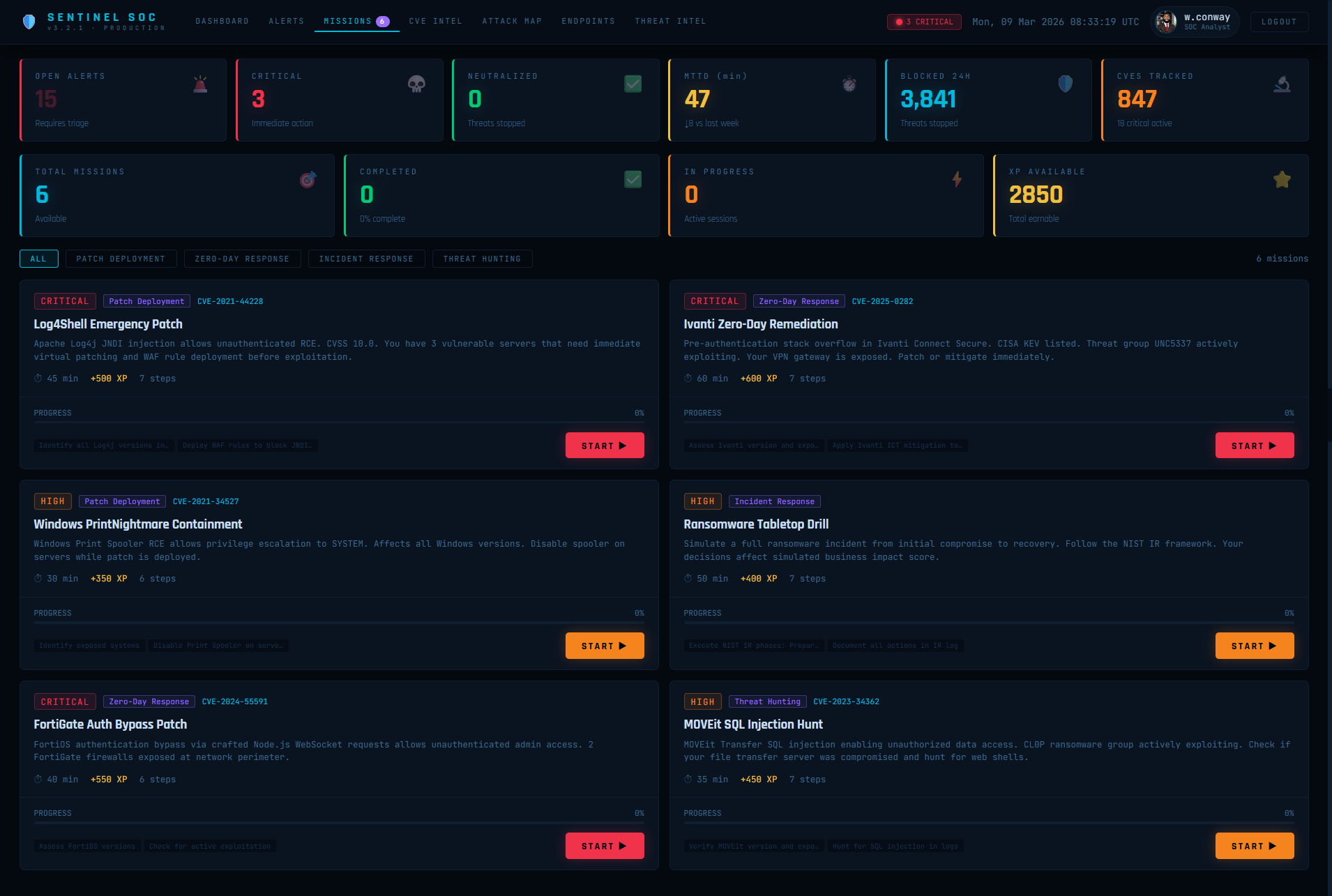1332x896 pixels.
Task: Click Log4Shell Emergency Patch title
Action: (x=108, y=324)
